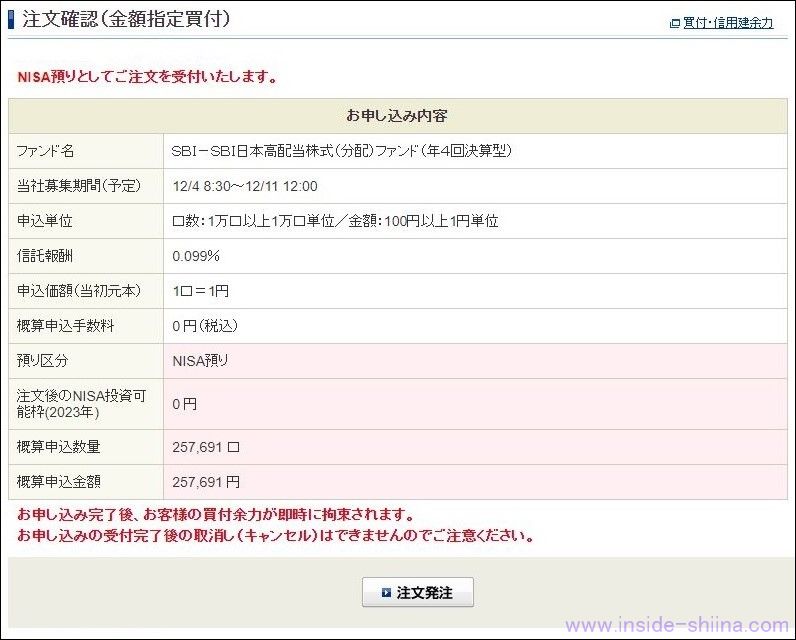Open the 買付・信用建余力 link
The width and height of the screenshot is (796, 640).
(x=728, y=23)
